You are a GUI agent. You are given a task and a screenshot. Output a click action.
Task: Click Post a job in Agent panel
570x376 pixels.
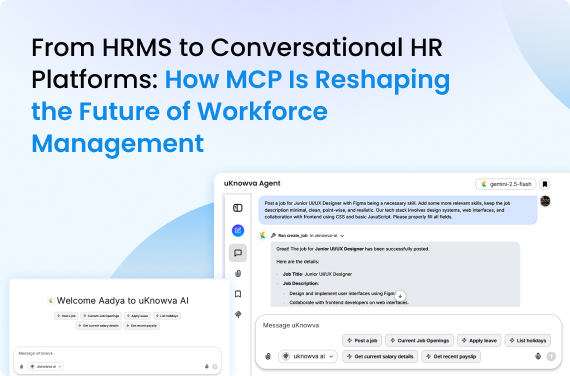click(362, 341)
